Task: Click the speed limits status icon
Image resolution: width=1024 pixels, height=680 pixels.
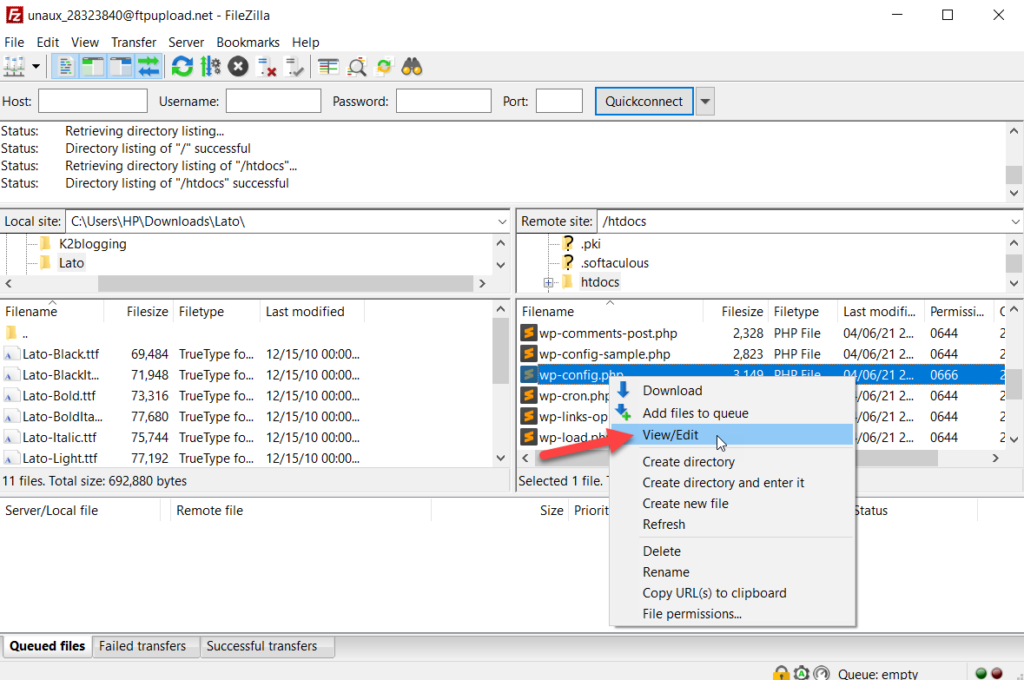Action: point(822,673)
